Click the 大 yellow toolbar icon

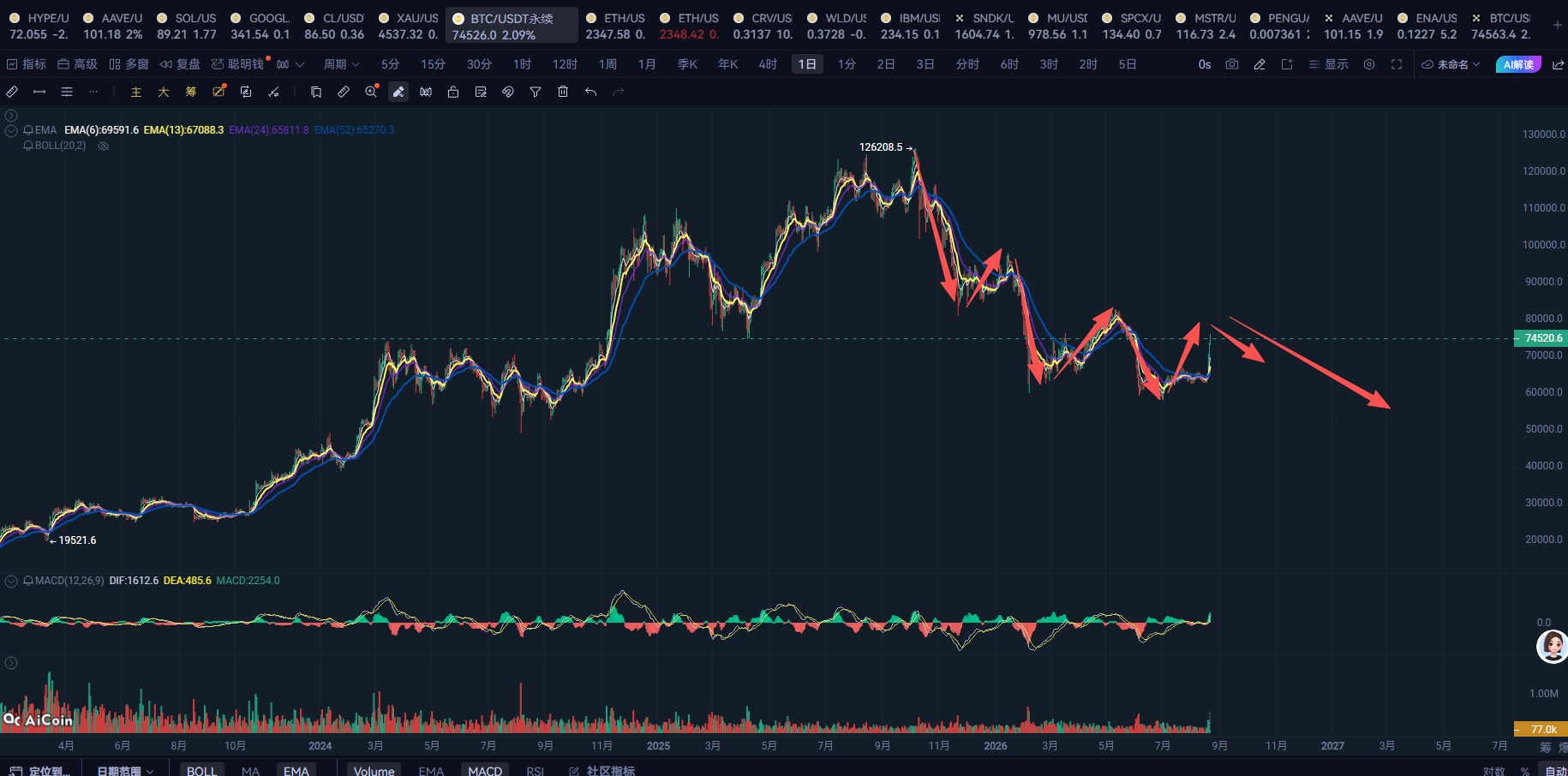[164, 92]
